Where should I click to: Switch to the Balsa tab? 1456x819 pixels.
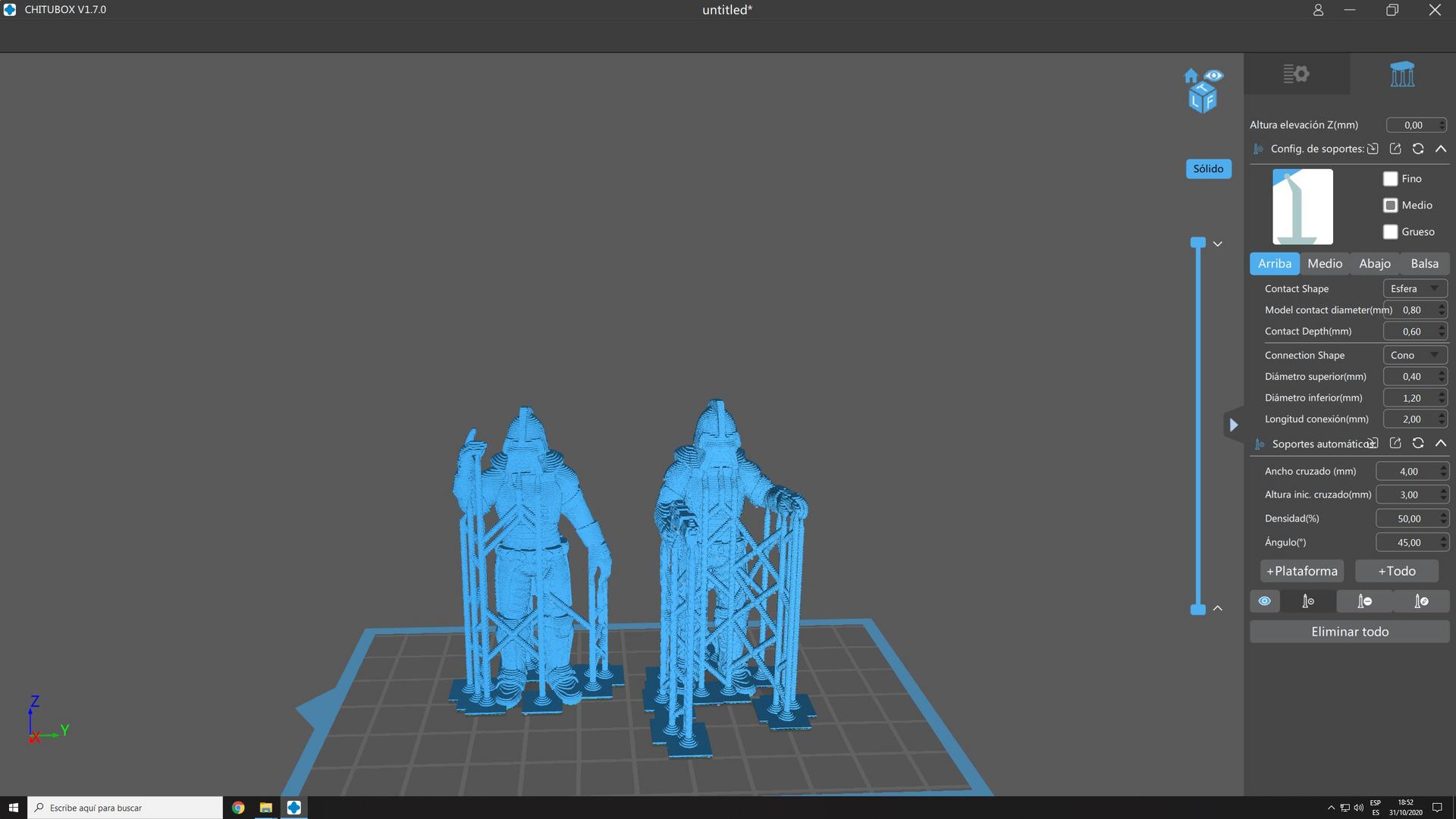[1424, 264]
